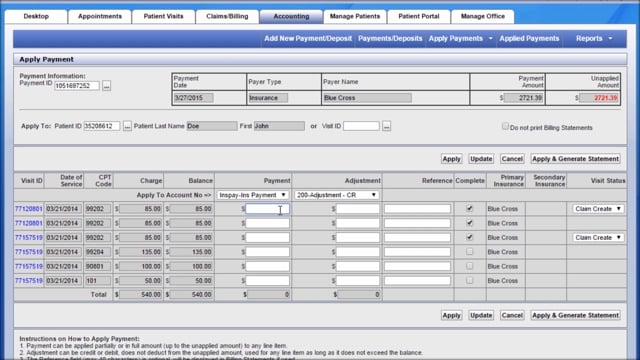This screenshot has width=640, height=360.
Task: Click payment field for 135.00 charge row
Action: tap(267, 252)
